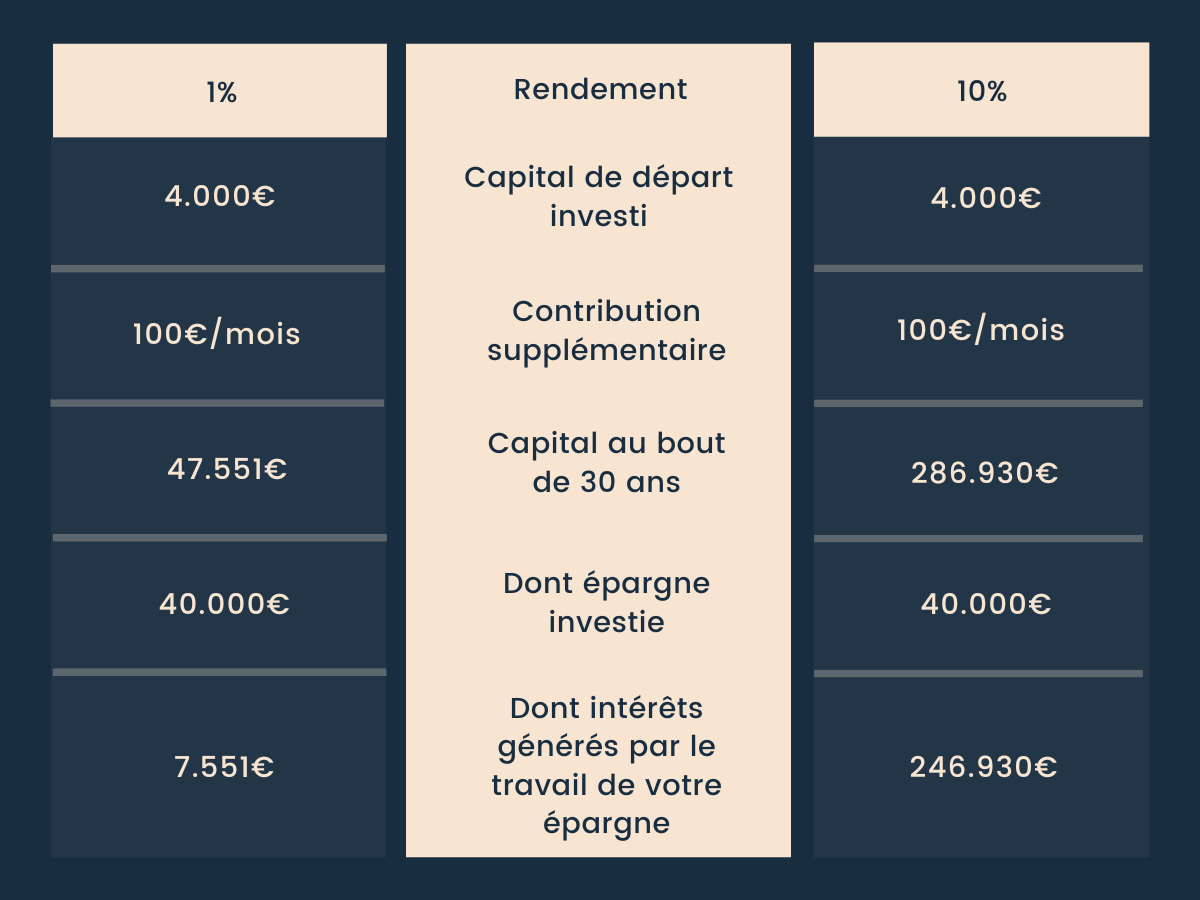The image size is (1200, 900).
Task: Click the 47.551€ value
Action: coord(227,469)
